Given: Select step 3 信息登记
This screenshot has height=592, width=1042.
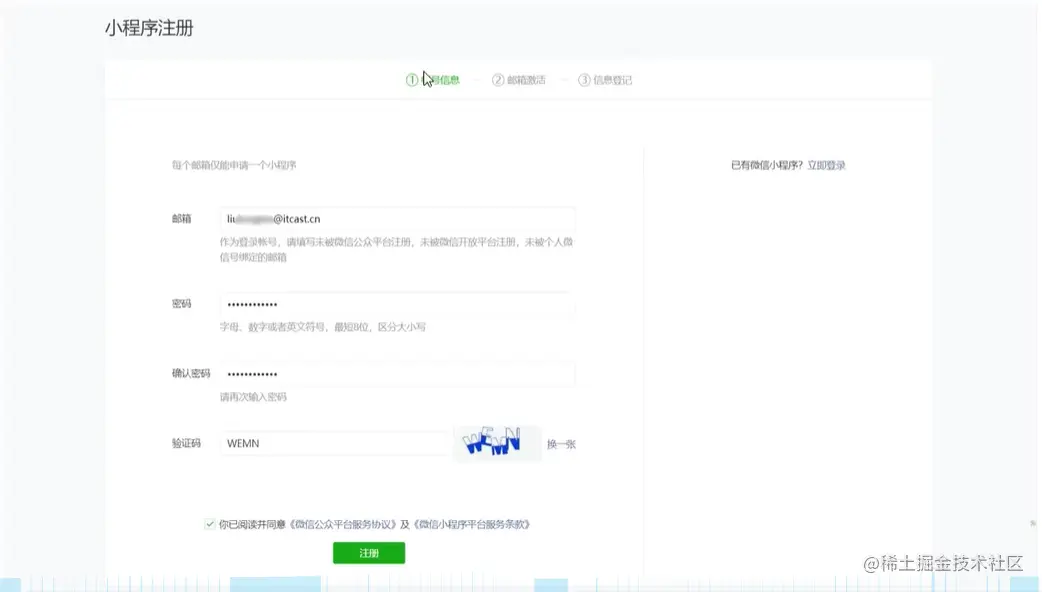Looking at the screenshot, I should 605,80.
